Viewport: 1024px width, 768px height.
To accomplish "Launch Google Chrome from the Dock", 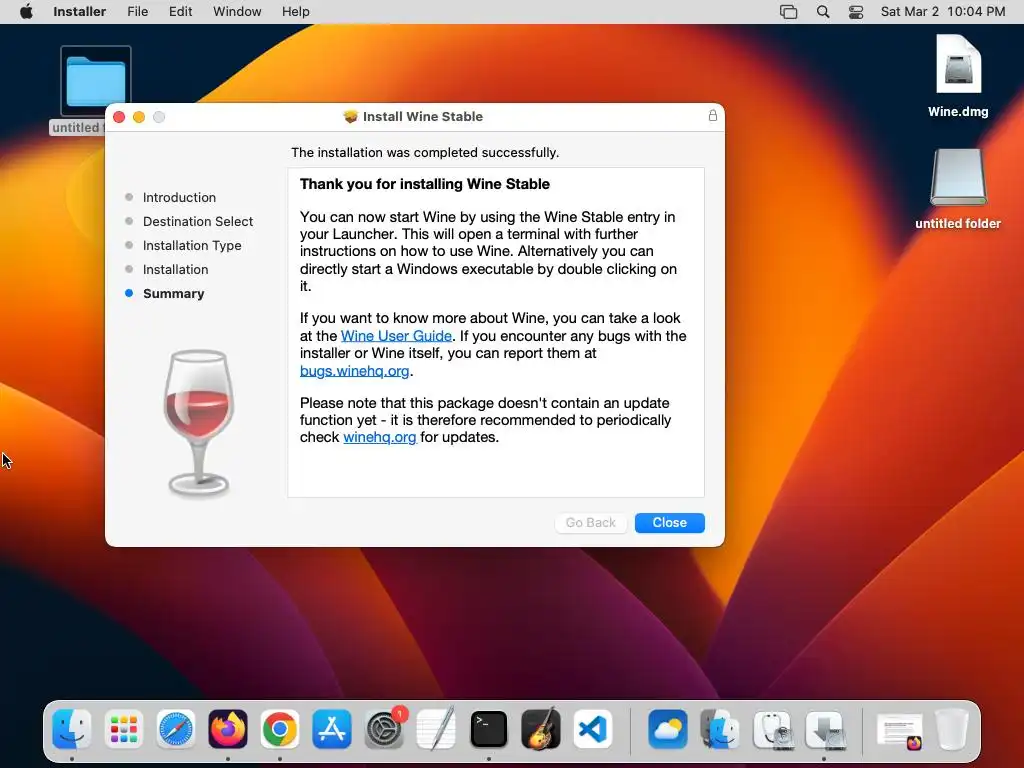I will [x=280, y=729].
